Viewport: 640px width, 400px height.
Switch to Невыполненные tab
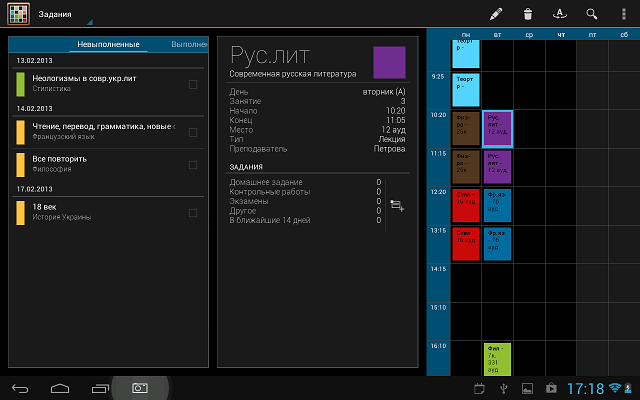click(x=108, y=44)
